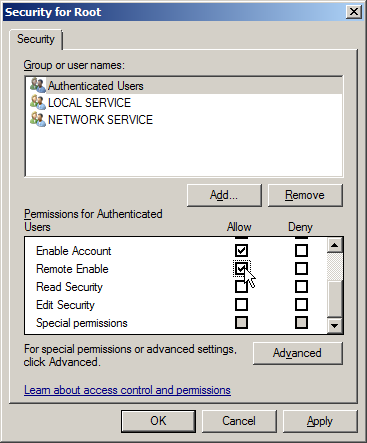The height and width of the screenshot is (443, 367).
Task: Click the LOCAL SERVICE group icon
Action: click(x=38, y=102)
